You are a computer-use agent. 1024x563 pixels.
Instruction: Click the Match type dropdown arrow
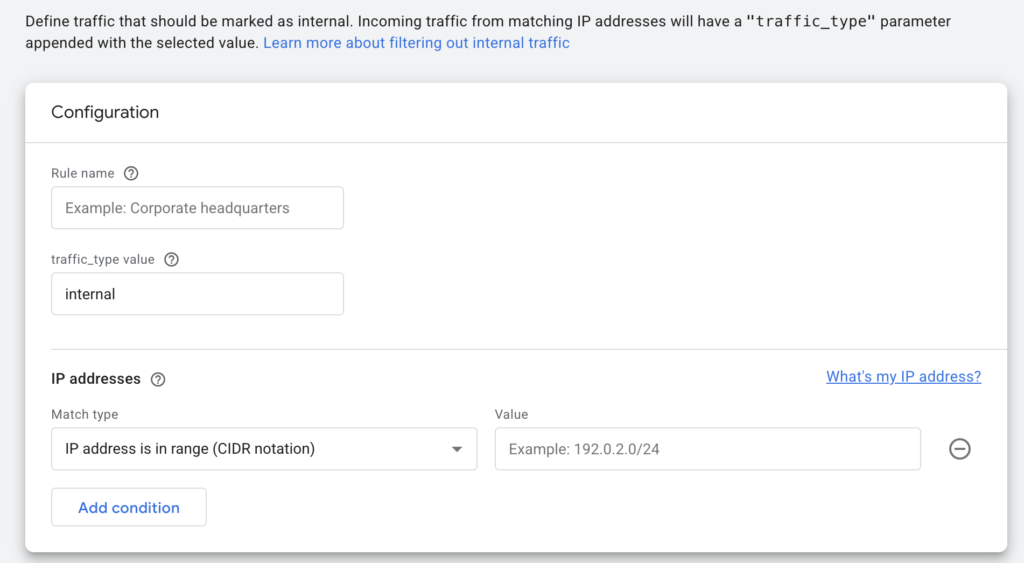[x=457, y=449]
